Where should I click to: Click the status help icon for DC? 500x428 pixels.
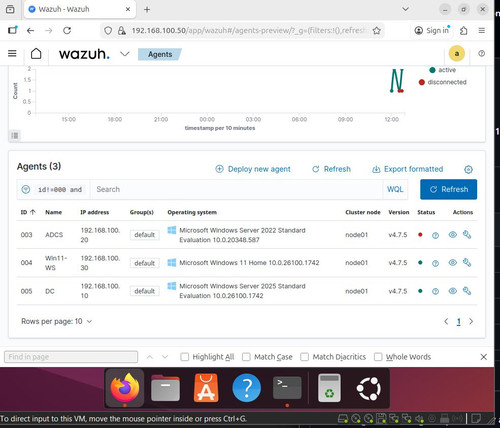pos(435,291)
